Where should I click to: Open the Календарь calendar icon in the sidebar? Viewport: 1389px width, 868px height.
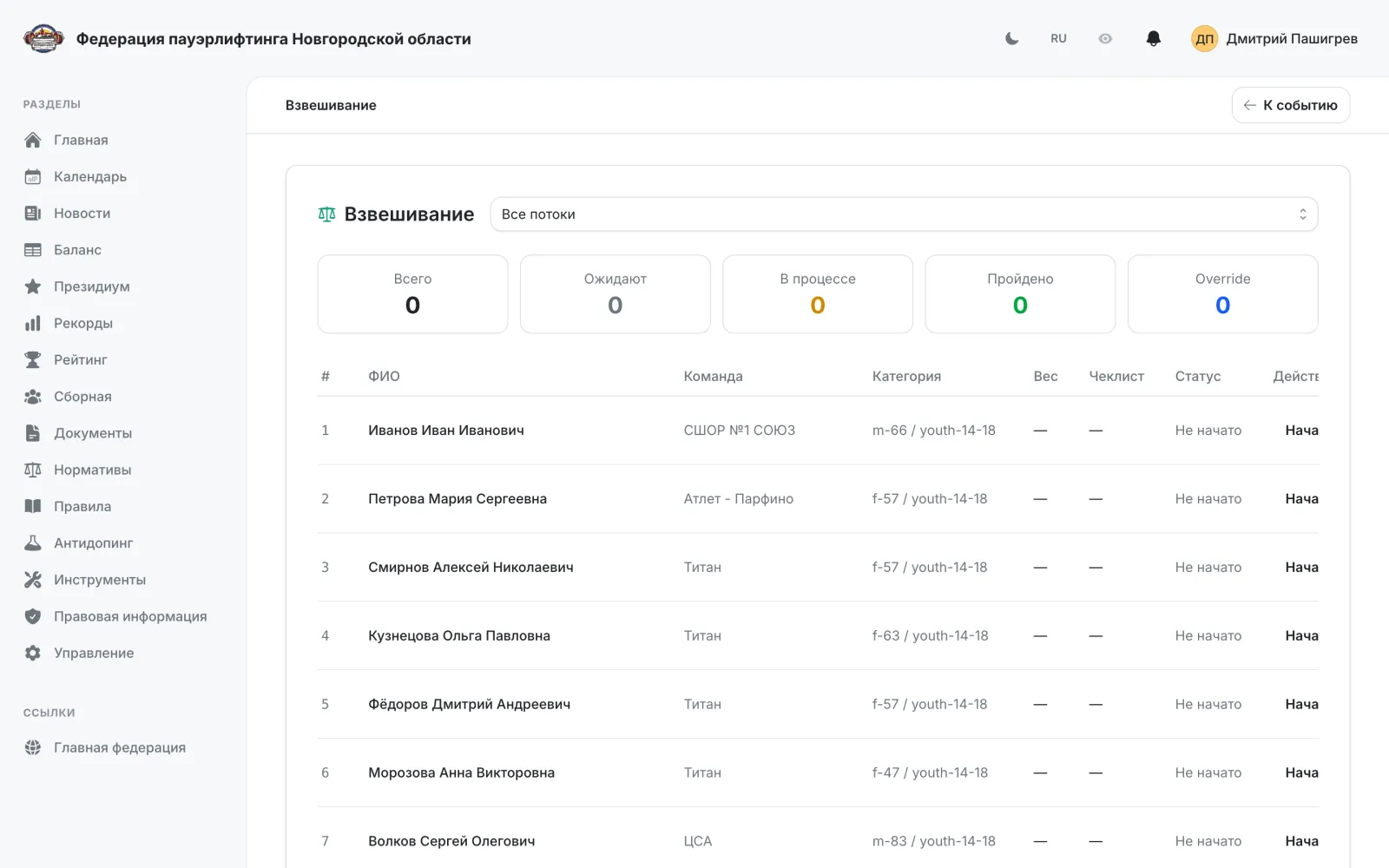pyautogui.click(x=33, y=176)
